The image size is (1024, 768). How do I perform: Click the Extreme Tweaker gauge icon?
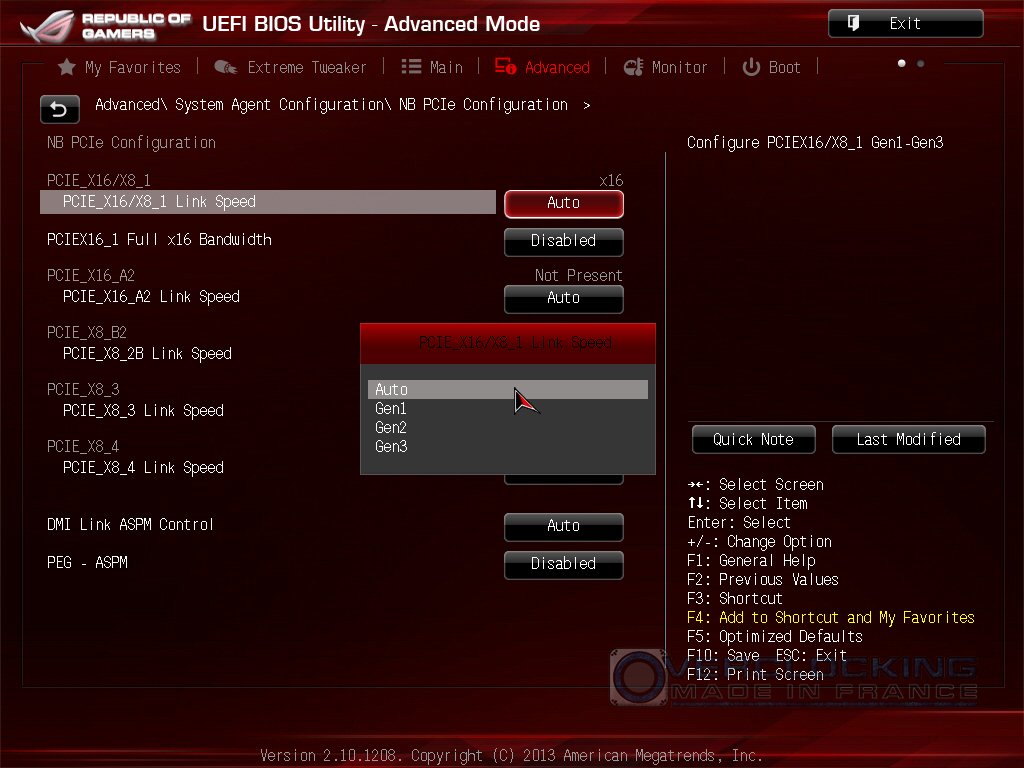[x=226, y=67]
